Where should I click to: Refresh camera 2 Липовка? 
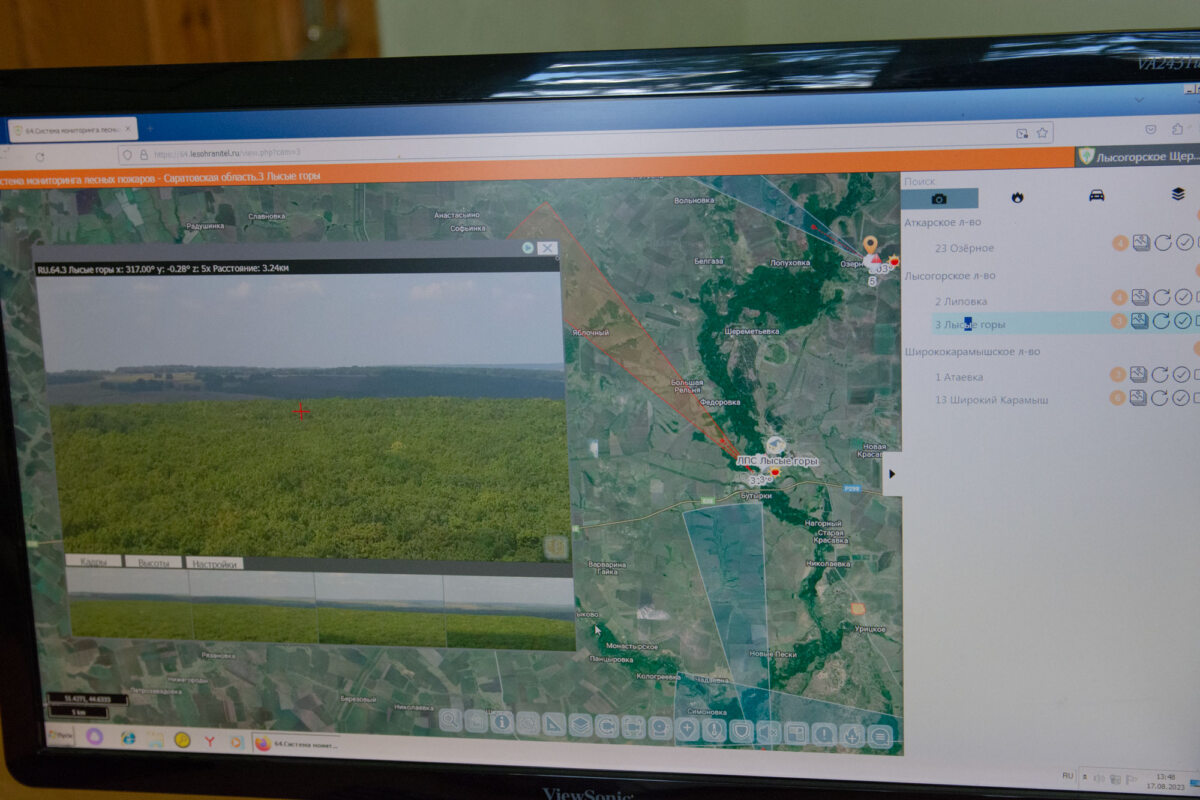tap(1162, 297)
